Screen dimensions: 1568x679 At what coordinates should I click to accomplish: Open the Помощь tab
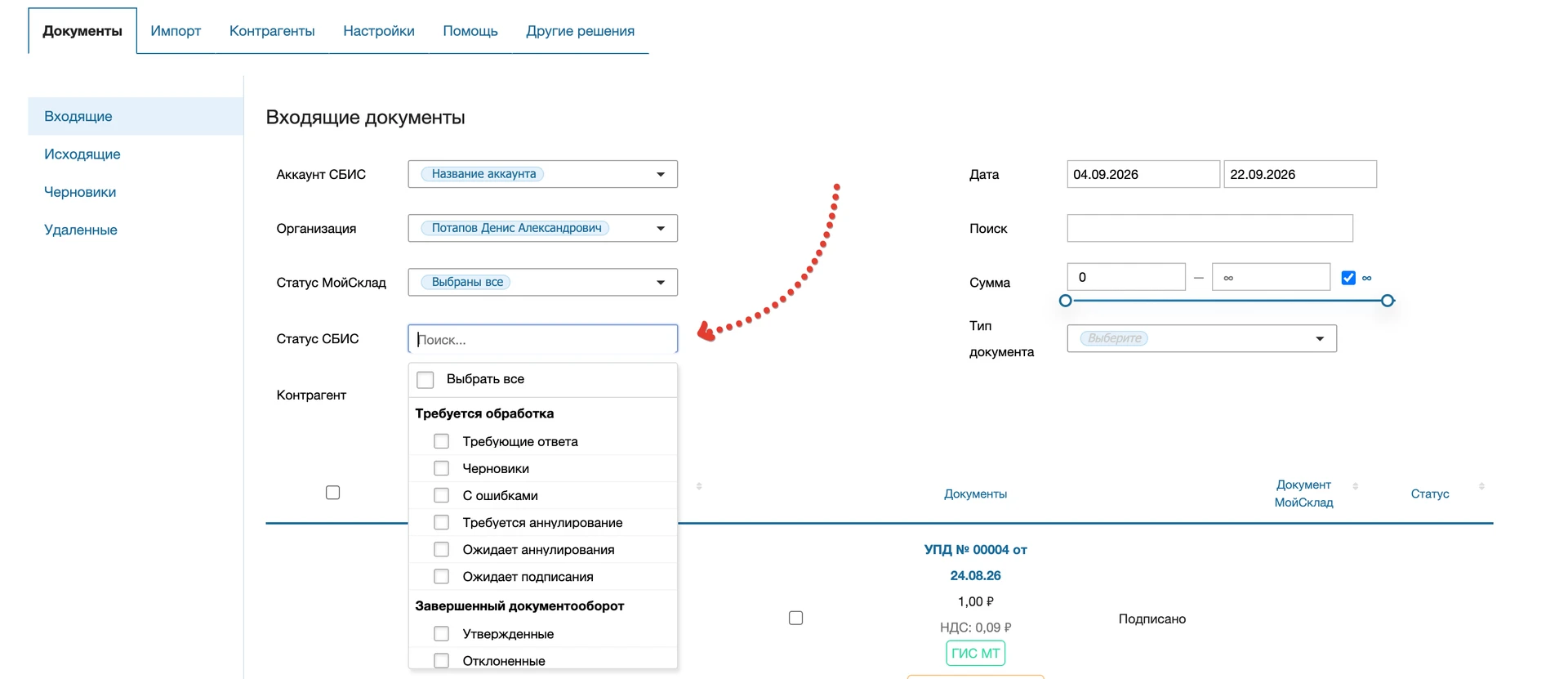point(470,31)
